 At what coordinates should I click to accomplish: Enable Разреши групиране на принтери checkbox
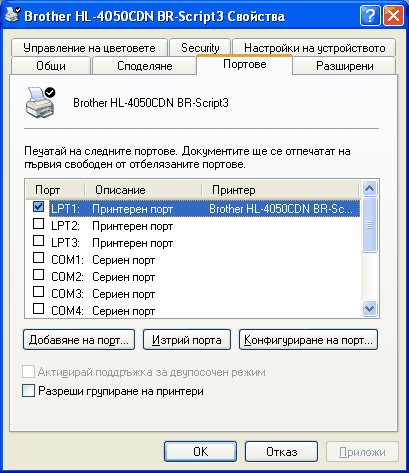point(28,391)
